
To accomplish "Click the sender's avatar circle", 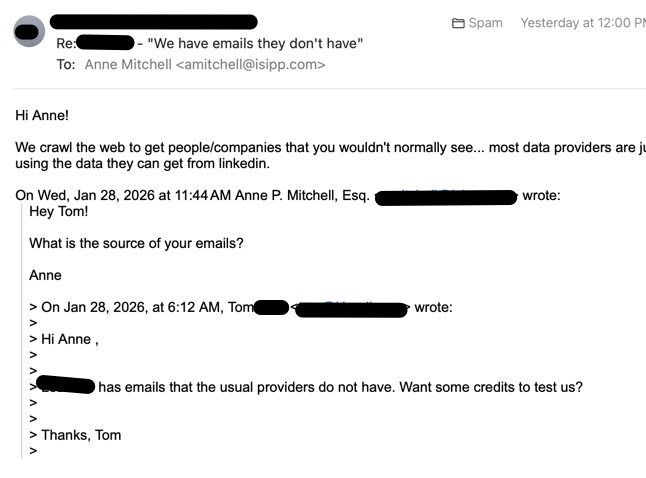I will (x=28, y=31).
